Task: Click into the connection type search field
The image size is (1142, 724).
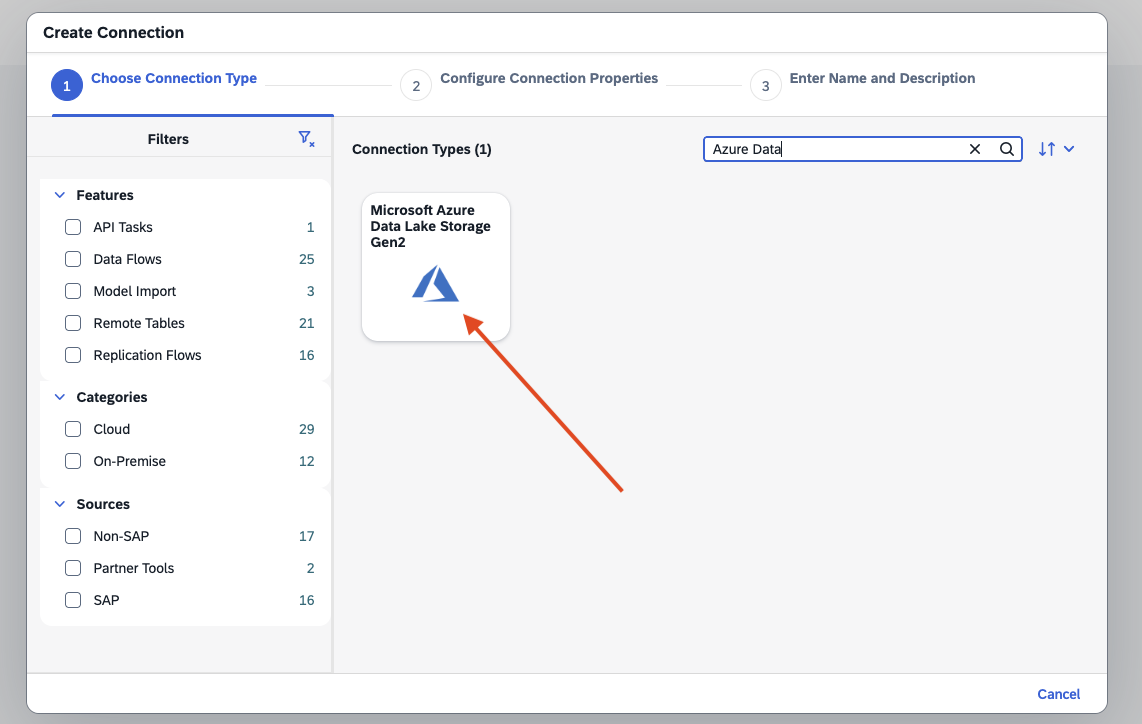Action: (x=833, y=149)
